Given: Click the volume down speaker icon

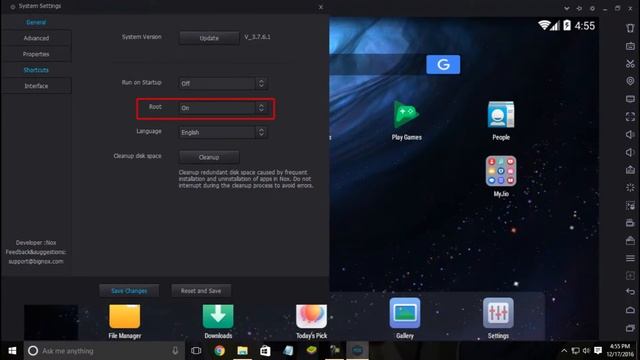Looking at the screenshot, I should pos(630,152).
